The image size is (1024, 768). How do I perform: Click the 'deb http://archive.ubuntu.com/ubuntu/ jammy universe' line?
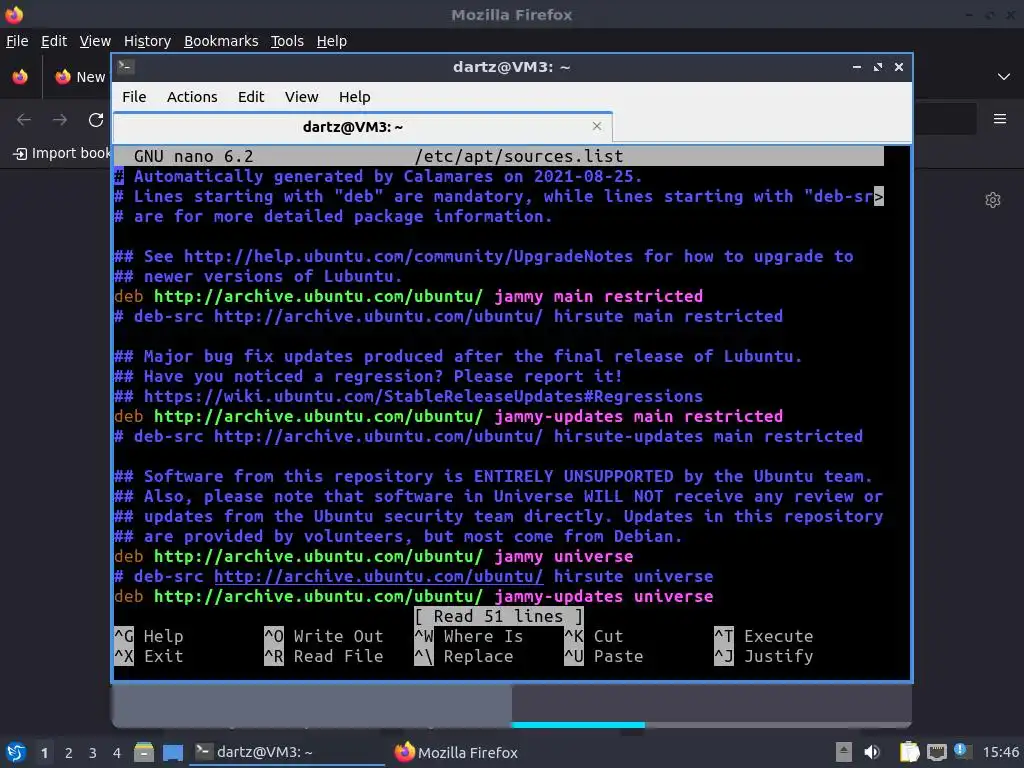pyautogui.click(x=374, y=556)
